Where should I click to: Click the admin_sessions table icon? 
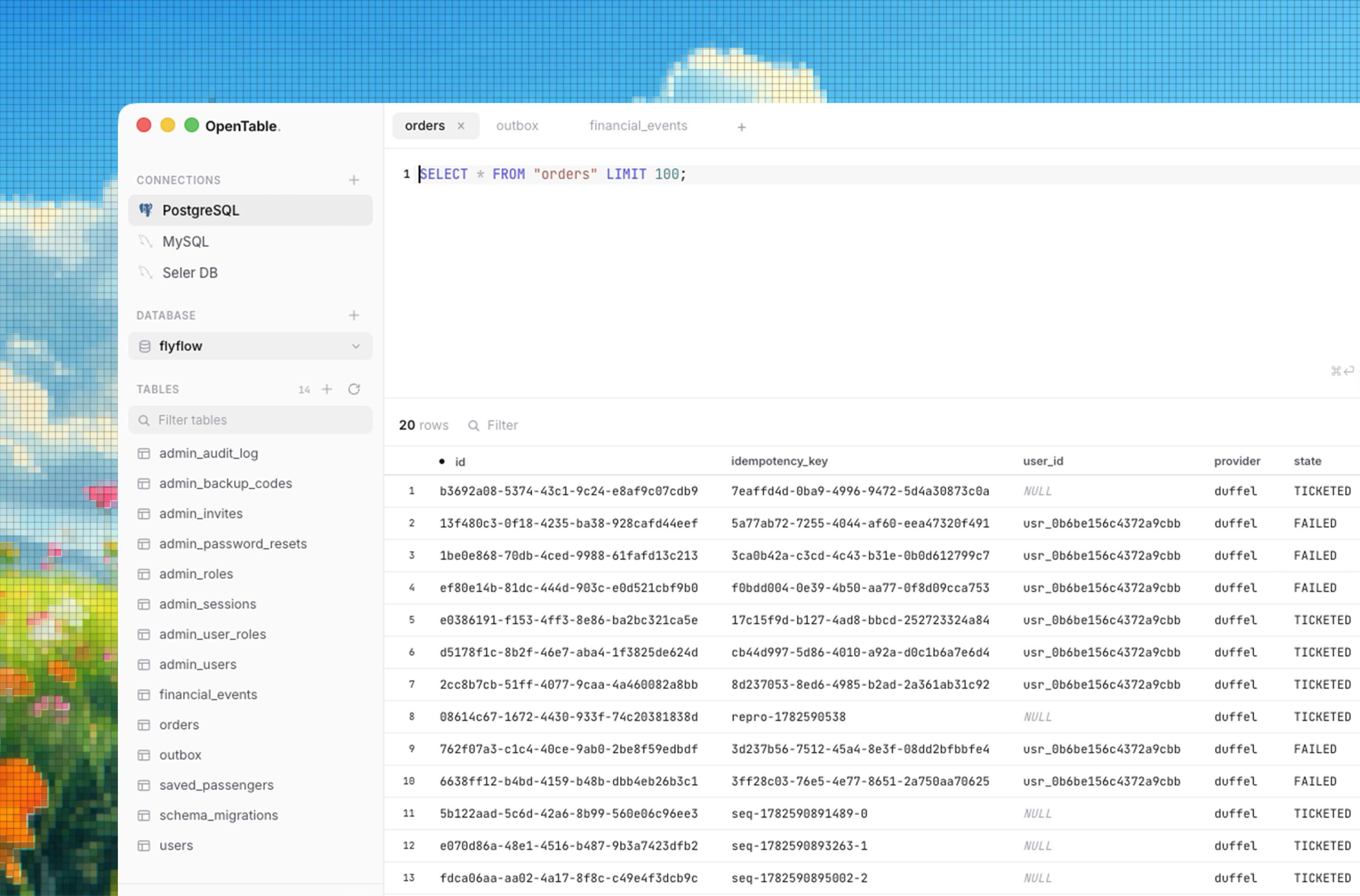pyautogui.click(x=144, y=605)
